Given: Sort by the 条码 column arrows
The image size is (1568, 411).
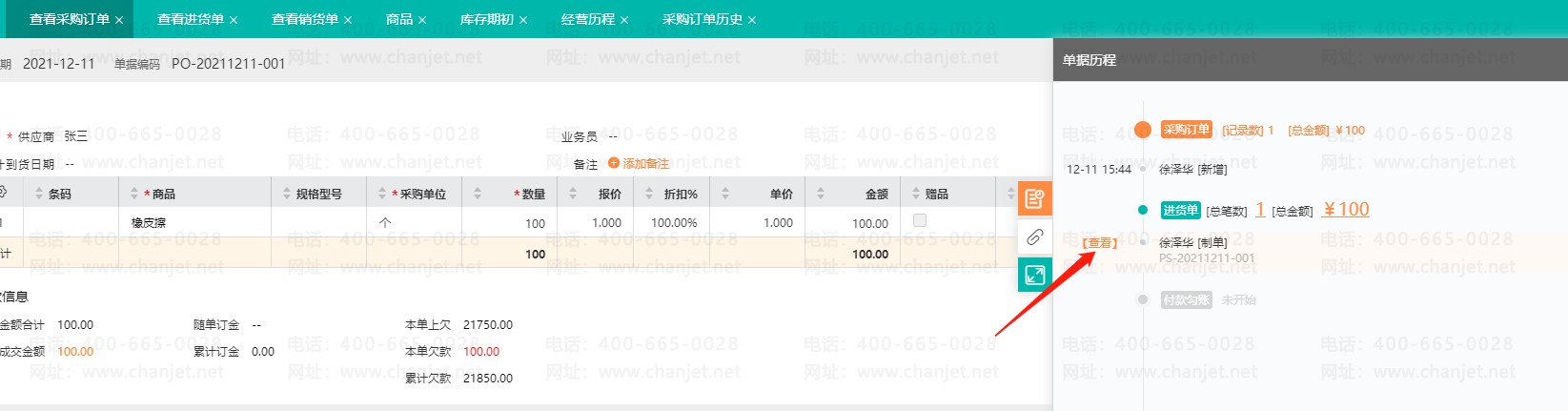Looking at the screenshot, I should 39,194.
